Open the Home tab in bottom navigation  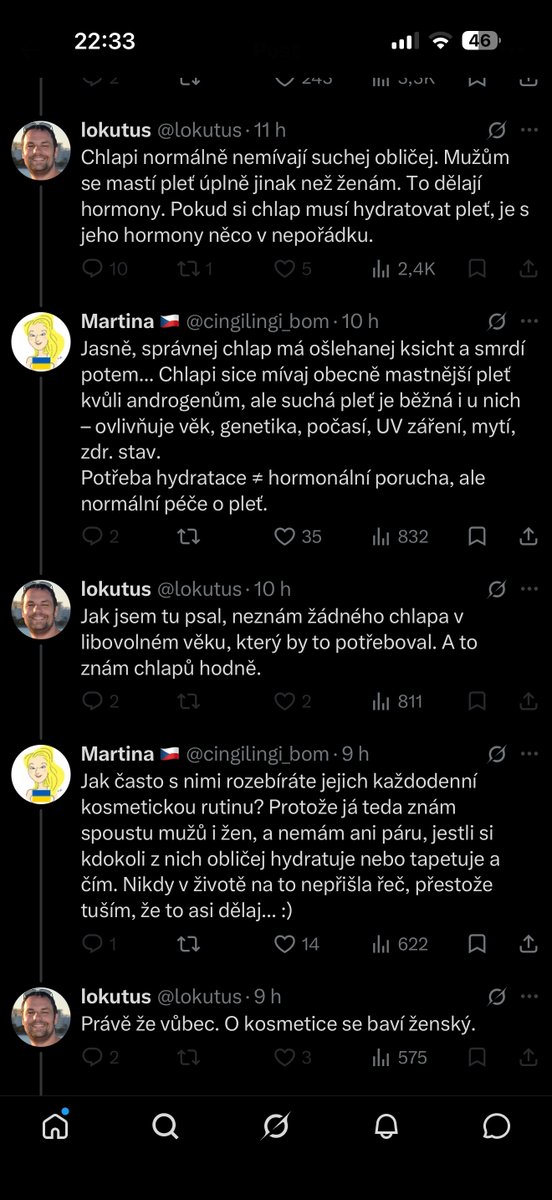click(55, 1125)
